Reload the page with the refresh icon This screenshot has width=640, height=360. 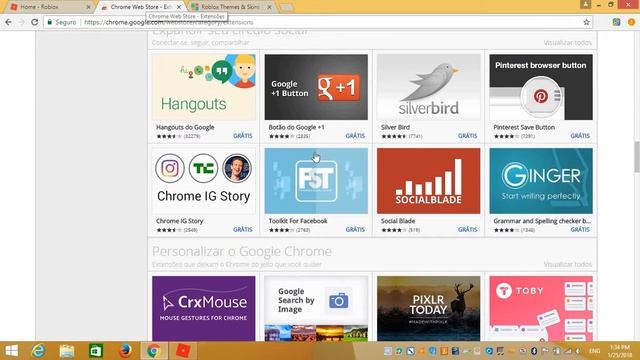click(x=35, y=22)
